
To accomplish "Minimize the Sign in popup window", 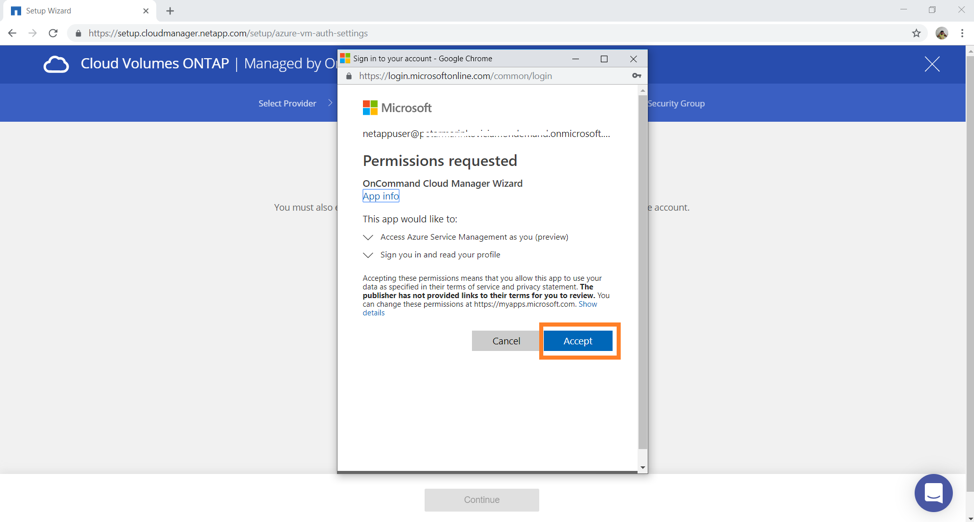I will coord(576,59).
